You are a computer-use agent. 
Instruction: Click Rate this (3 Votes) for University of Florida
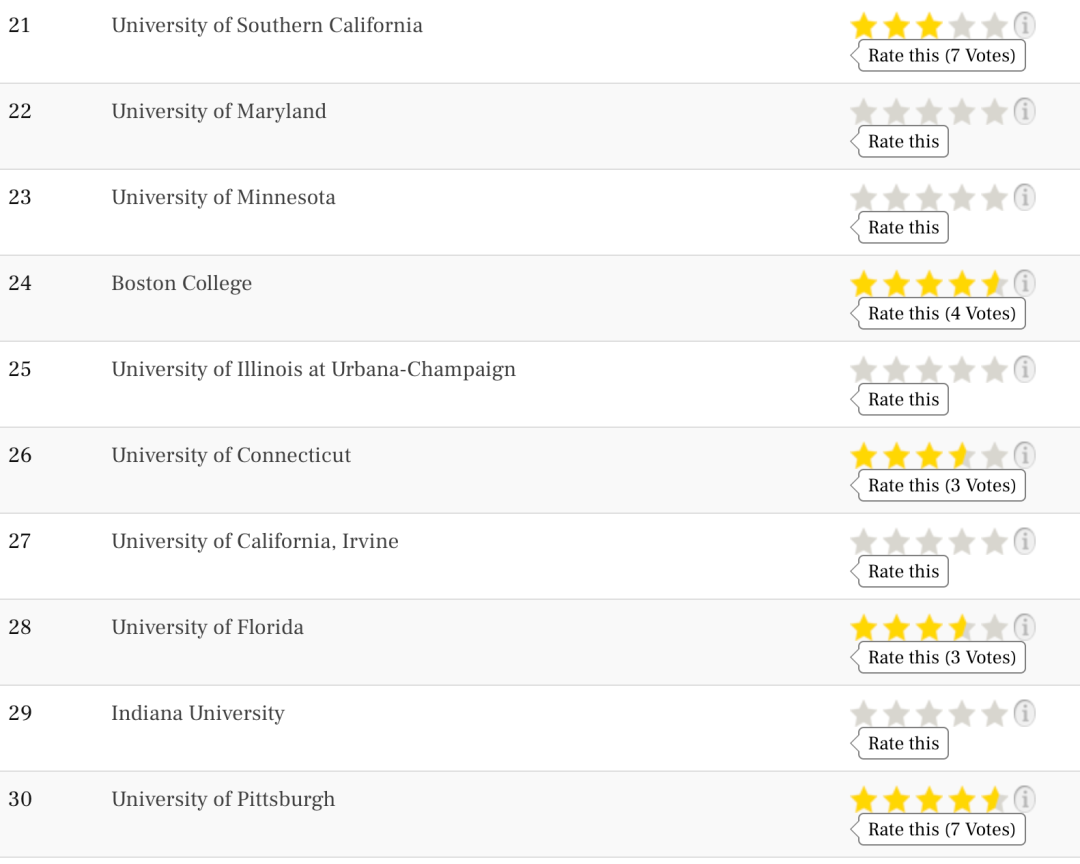tap(941, 658)
